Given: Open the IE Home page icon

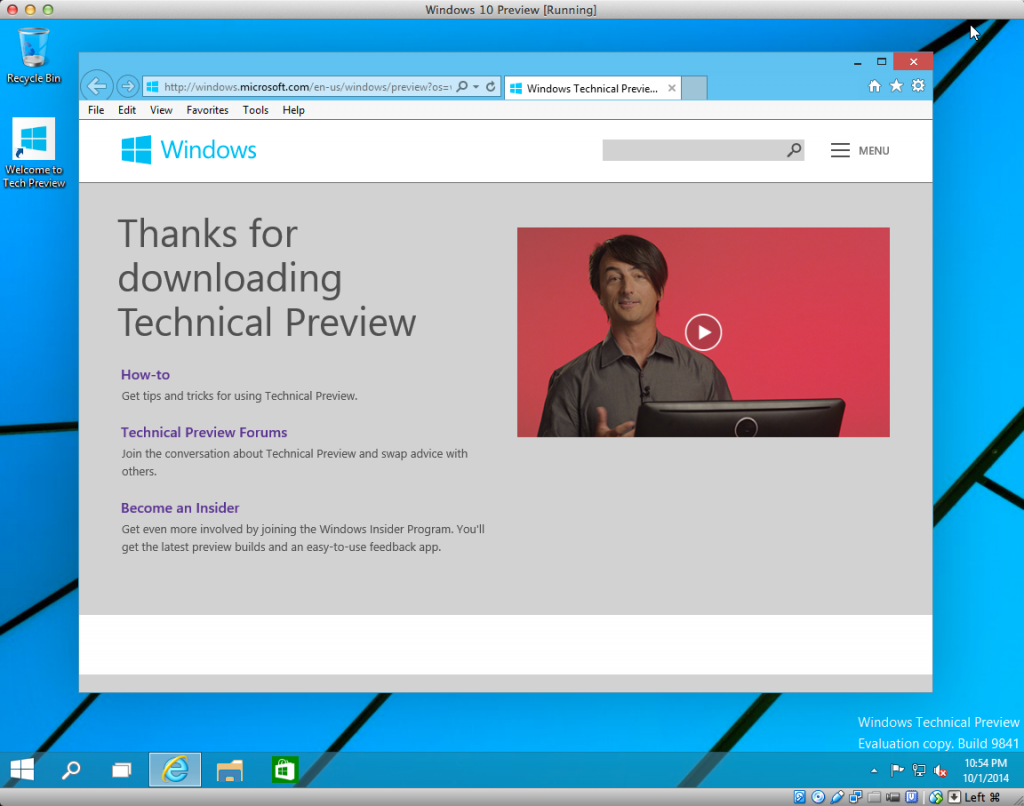Looking at the screenshot, I should [x=874, y=86].
